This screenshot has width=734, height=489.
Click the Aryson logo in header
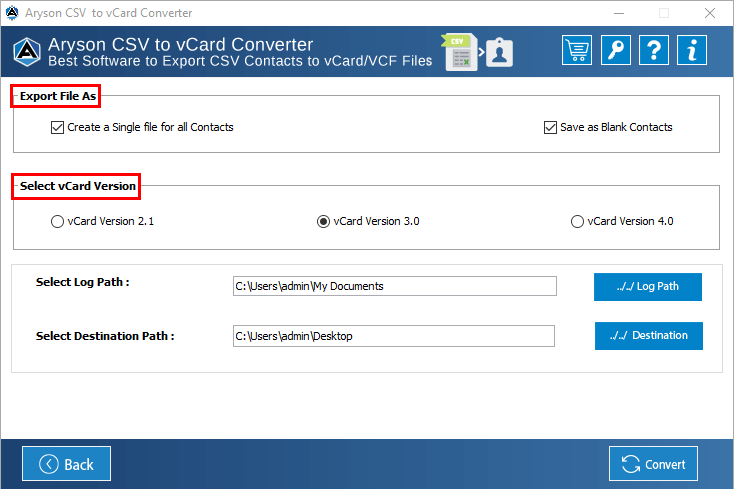coord(27,51)
